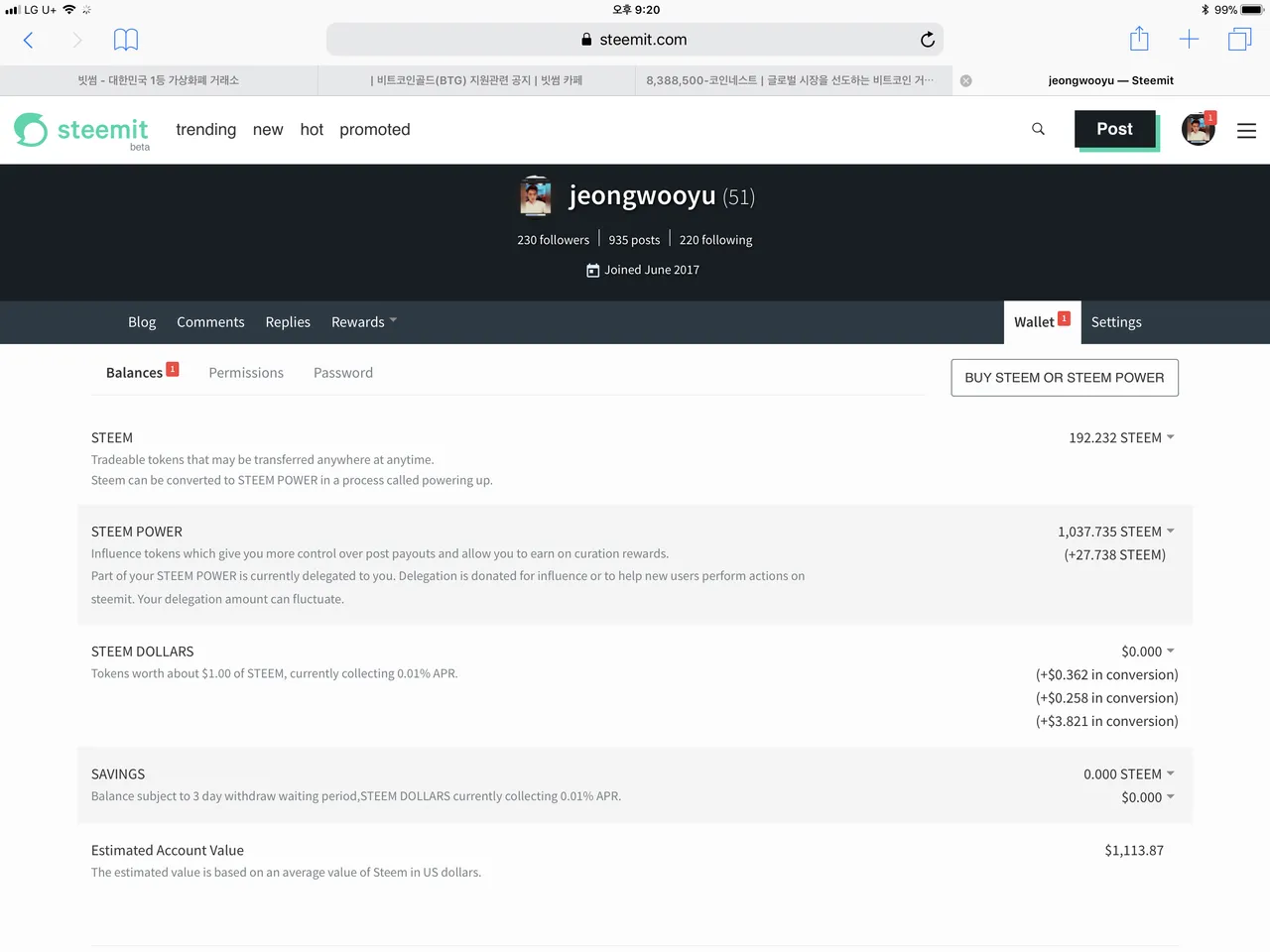Image resolution: width=1270 pixels, height=952 pixels.
Task: Click the jeongwooyu profile picture
Action: pos(535,196)
